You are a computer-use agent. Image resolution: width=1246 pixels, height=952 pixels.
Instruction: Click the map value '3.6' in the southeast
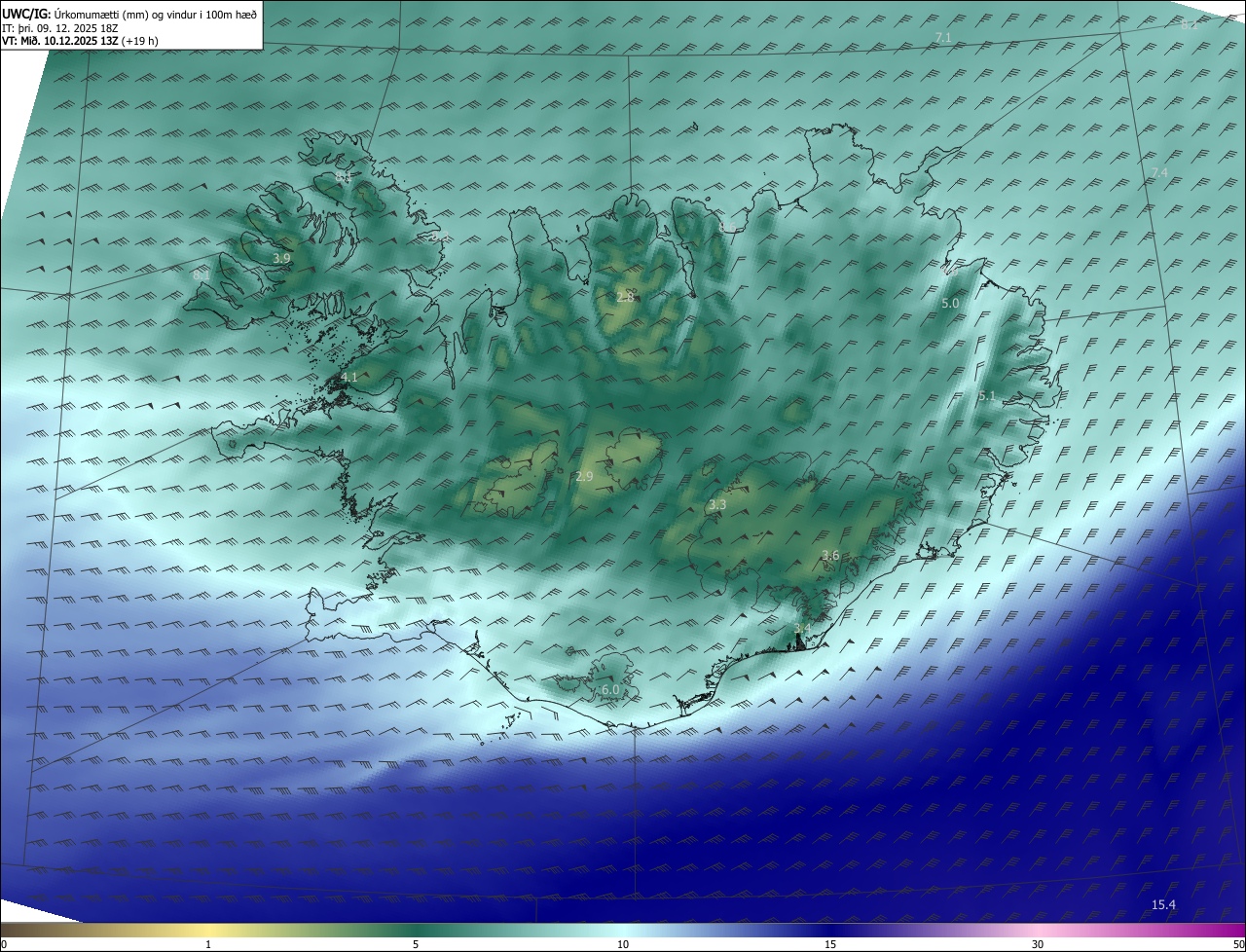click(x=830, y=555)
